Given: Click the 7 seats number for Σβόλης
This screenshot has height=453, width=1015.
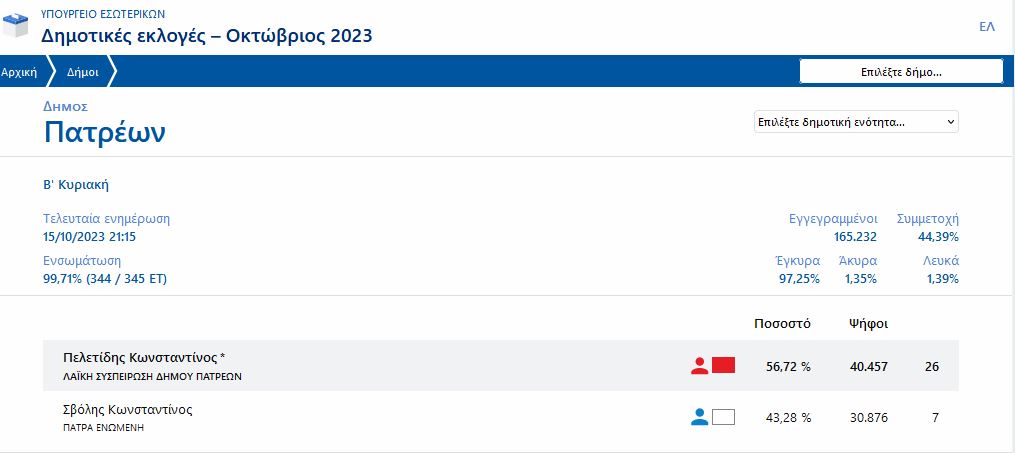Looking at the screenshot, I should [x=935, y=417].
